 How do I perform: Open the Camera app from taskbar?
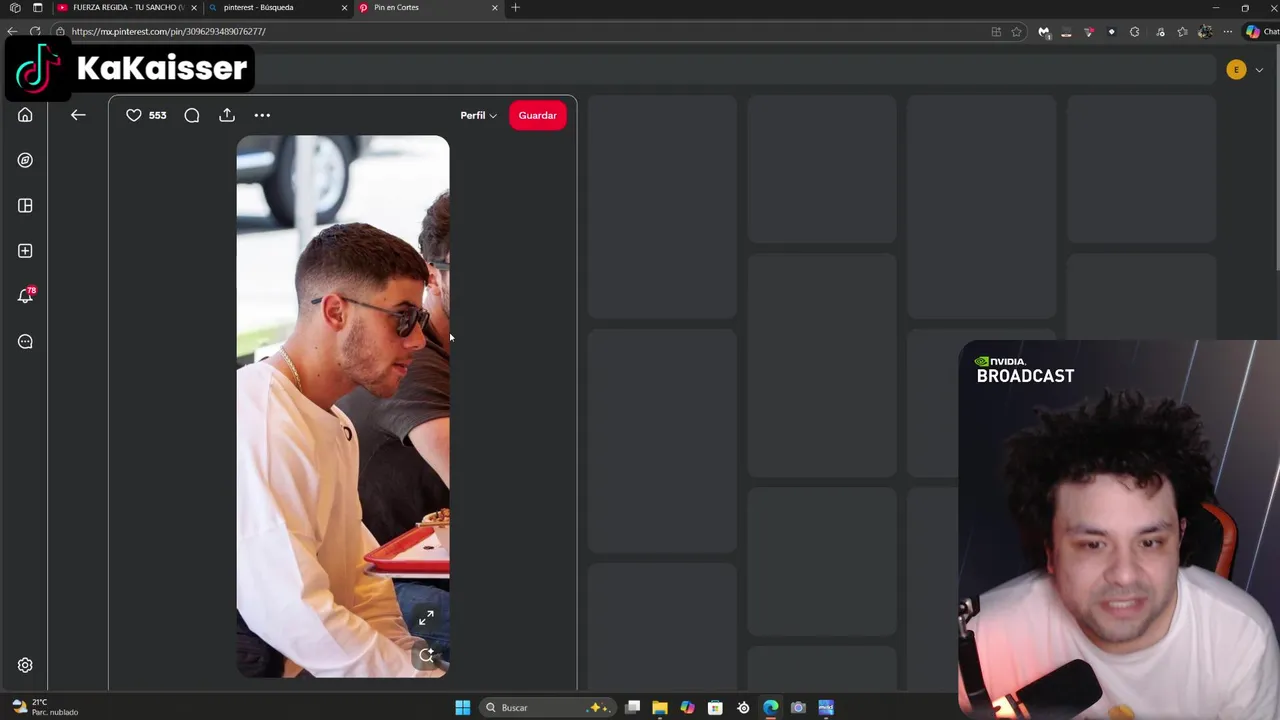[x=798, y=707]
